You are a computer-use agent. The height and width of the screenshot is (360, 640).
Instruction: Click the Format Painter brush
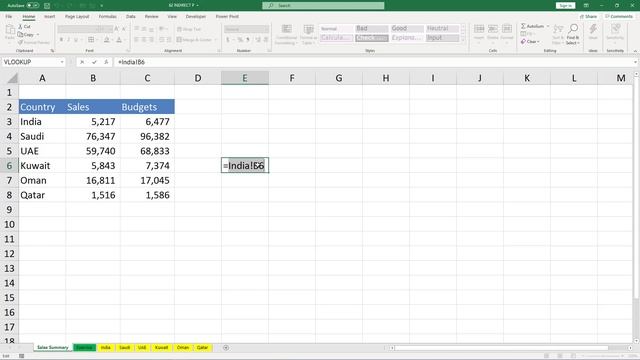[x=20, y=42]
